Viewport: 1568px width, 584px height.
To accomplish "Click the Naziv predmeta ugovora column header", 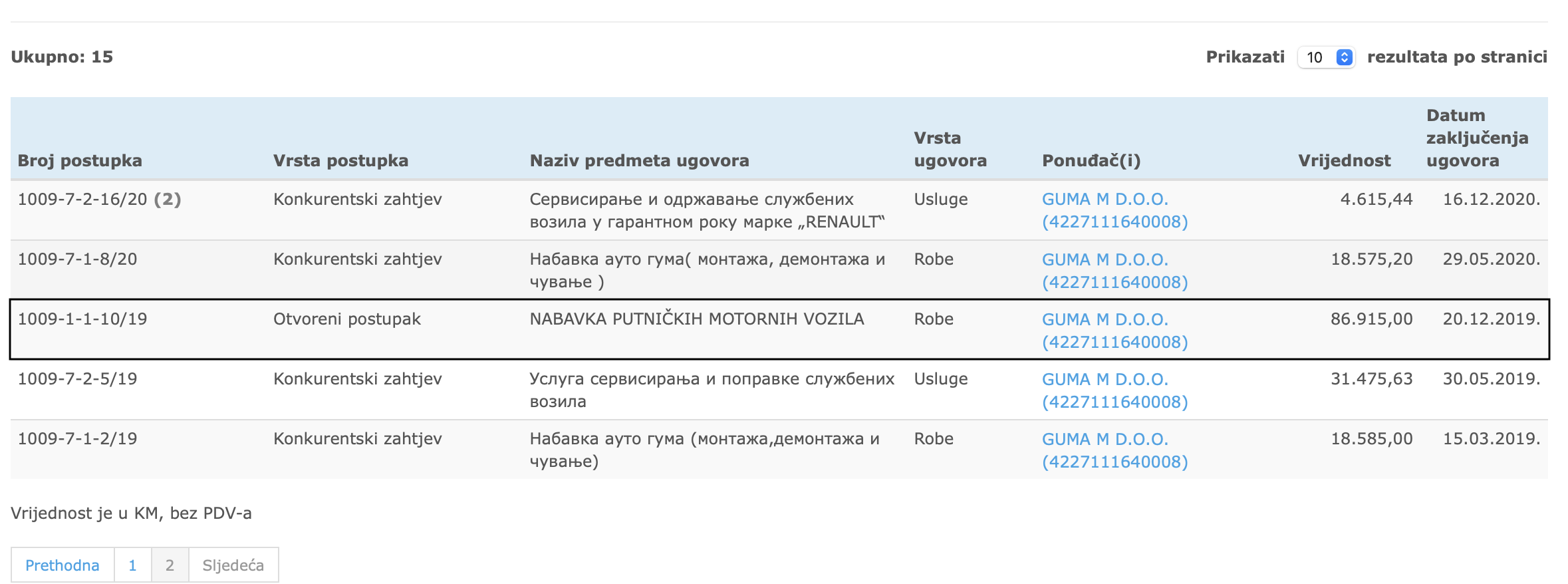I will coord(639,160).
